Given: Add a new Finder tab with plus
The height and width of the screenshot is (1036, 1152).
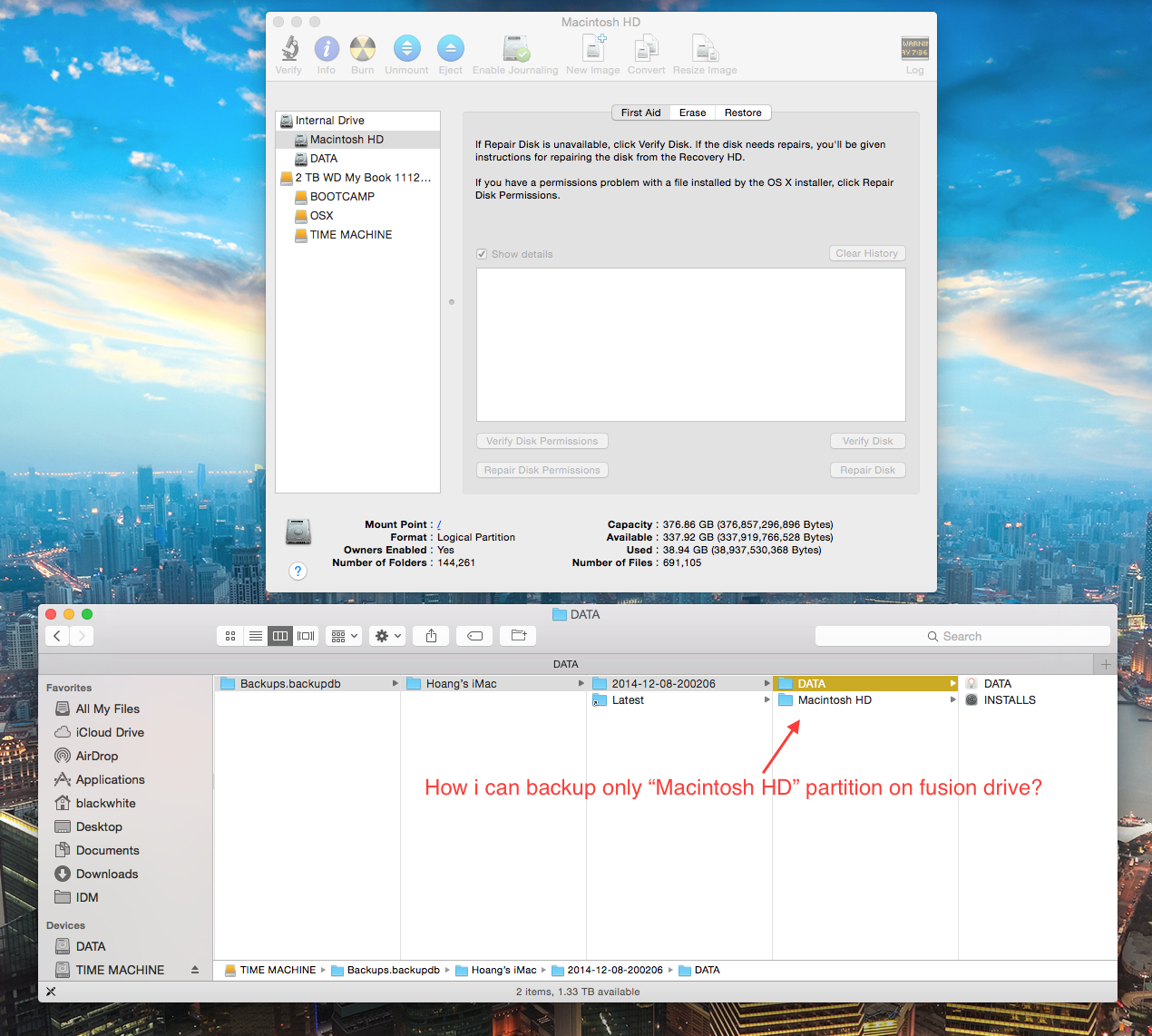Looking at the screenshot, I should (x=1106, y=664).
